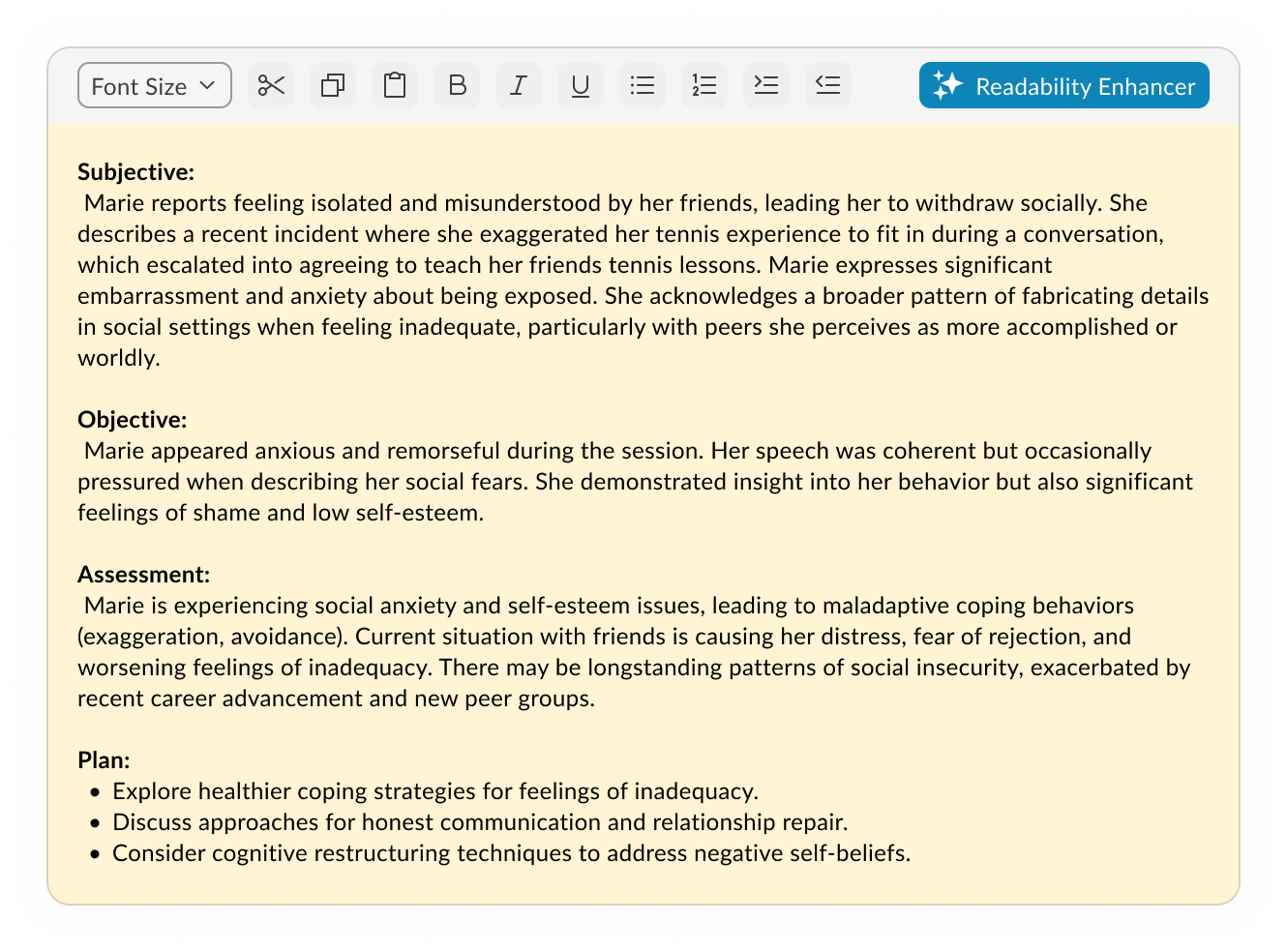Viewport: 1287px width, 952px height.
Task: Toggle Underline formatting
Action: 581,86
